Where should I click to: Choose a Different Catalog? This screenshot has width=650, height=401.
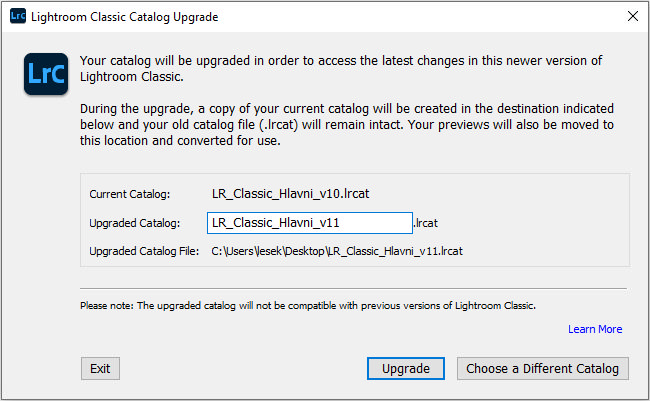[543, 368]
